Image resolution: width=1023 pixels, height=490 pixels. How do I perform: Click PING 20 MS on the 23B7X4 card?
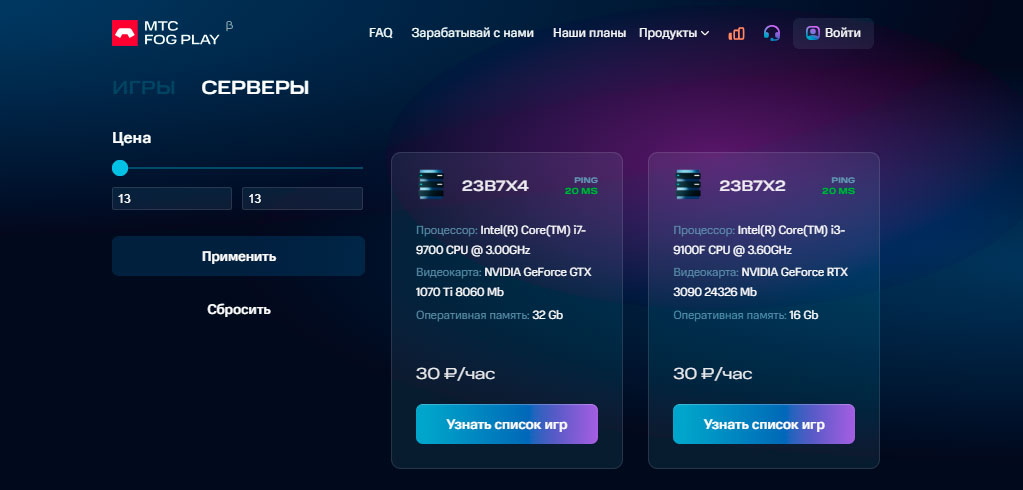click(581, 186)
